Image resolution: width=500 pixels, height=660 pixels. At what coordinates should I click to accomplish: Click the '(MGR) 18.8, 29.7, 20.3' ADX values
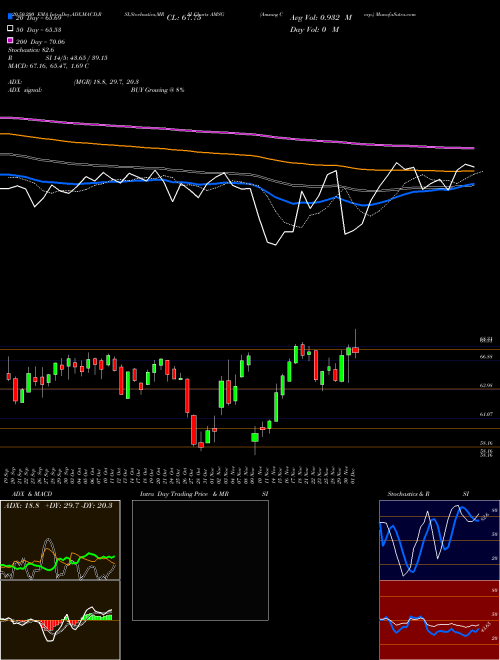106,82
